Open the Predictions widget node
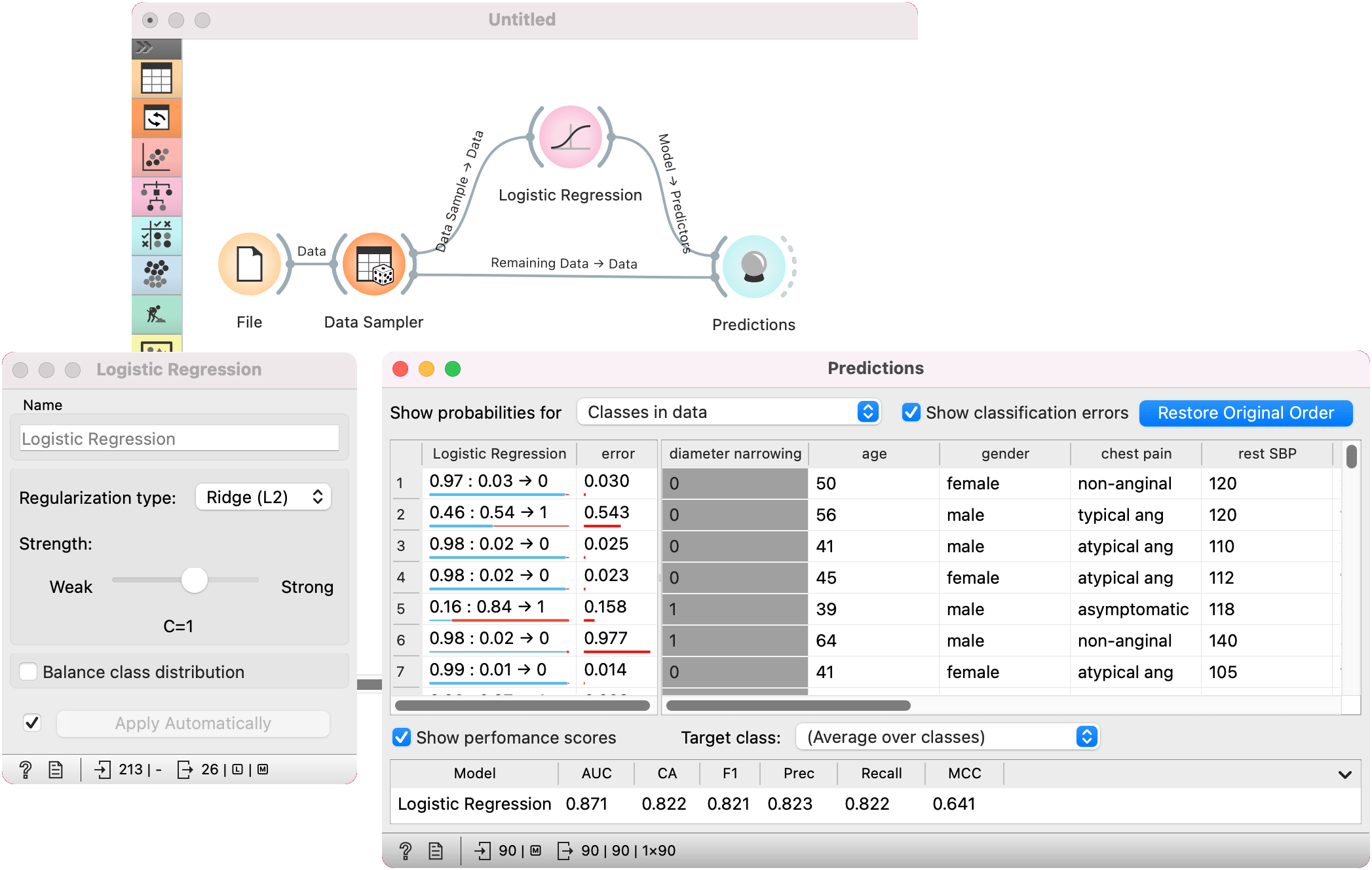The height and width of the screenshot is (870, 1372). 753,267
